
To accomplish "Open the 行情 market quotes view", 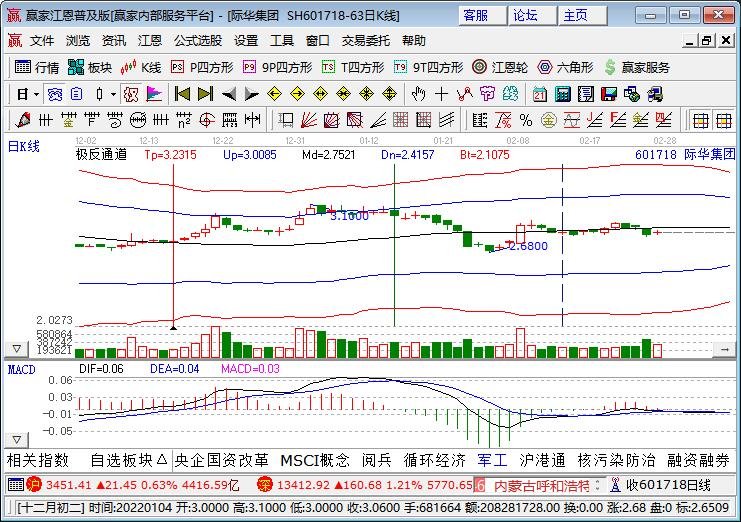I will [x=37, y=68].
